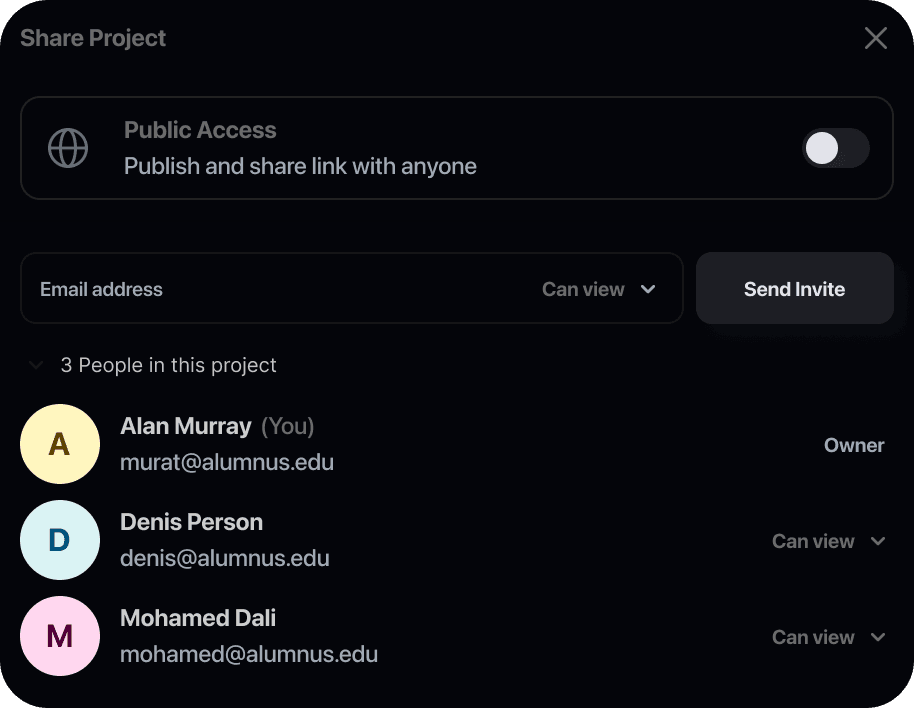Open Mohamed Dali's Can view permission dropdown
The width and height of the screenshot is (914, 708).
[829, 637]
